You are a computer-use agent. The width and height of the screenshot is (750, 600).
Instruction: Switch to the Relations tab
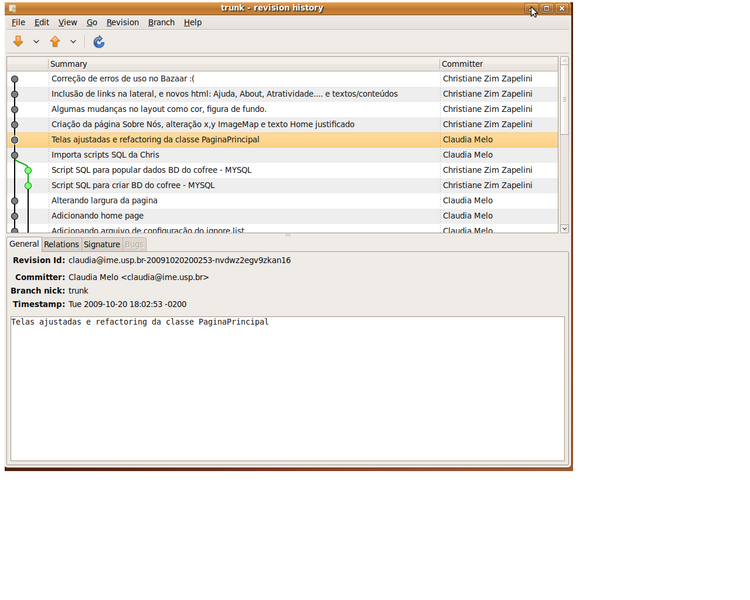[x=61, y=244]
